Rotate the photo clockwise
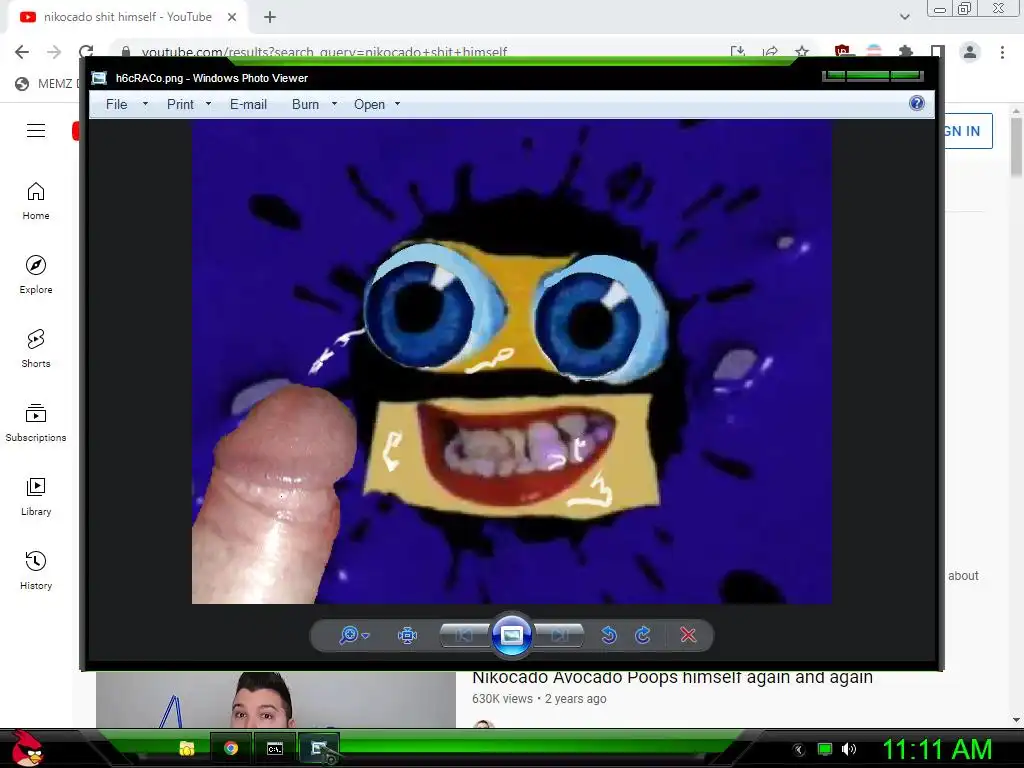1024x768 pixels. coord(643,635)
